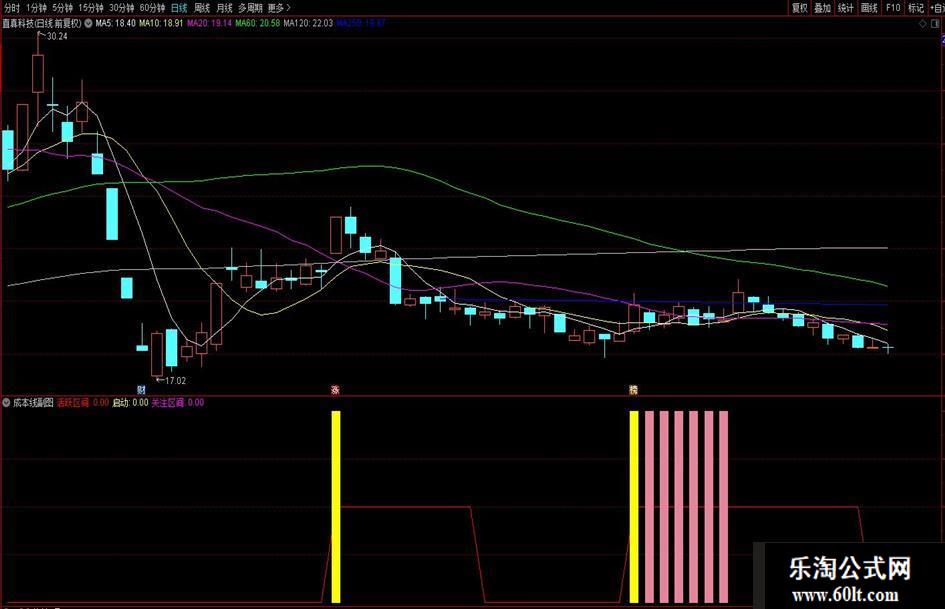Expand 更多 periods menu
This screenshot has width=945, height=609.
[x=279, y=8]
